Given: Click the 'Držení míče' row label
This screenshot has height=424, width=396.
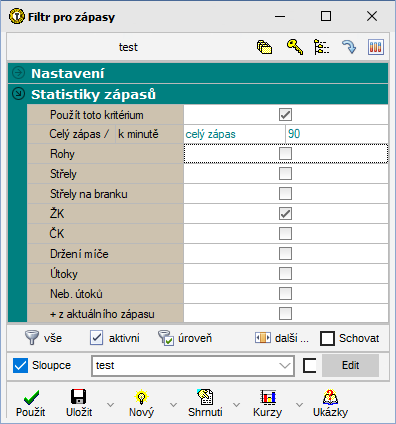Looking at the screenshot, I should click(x=79, y=254).
